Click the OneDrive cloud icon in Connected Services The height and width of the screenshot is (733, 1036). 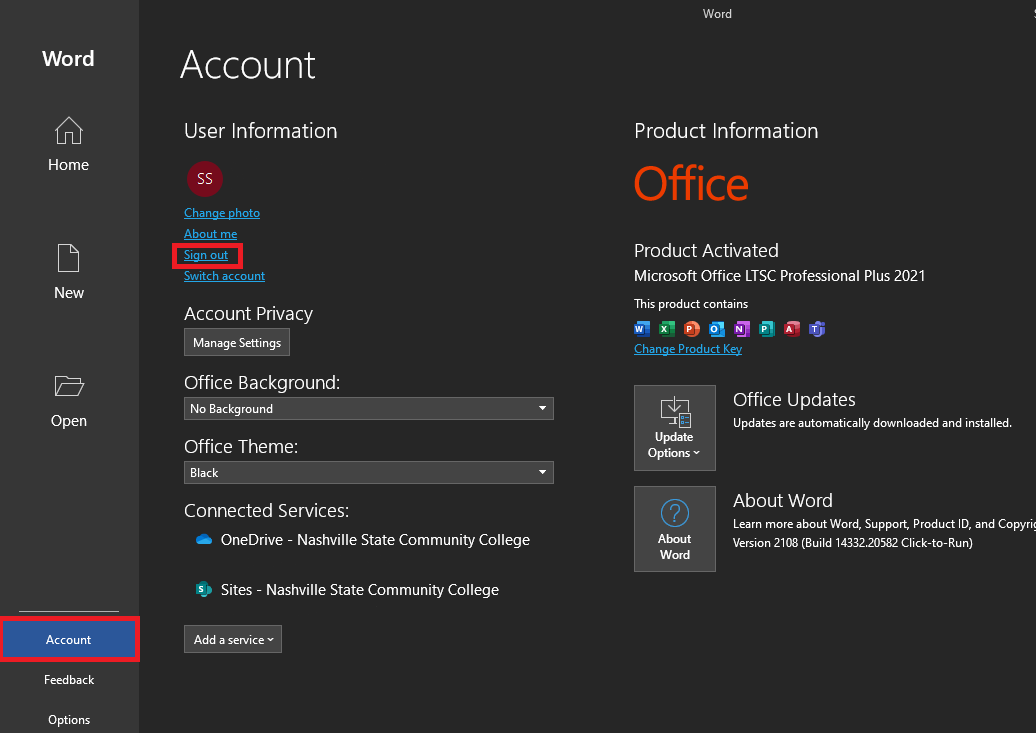click(204, 539)
